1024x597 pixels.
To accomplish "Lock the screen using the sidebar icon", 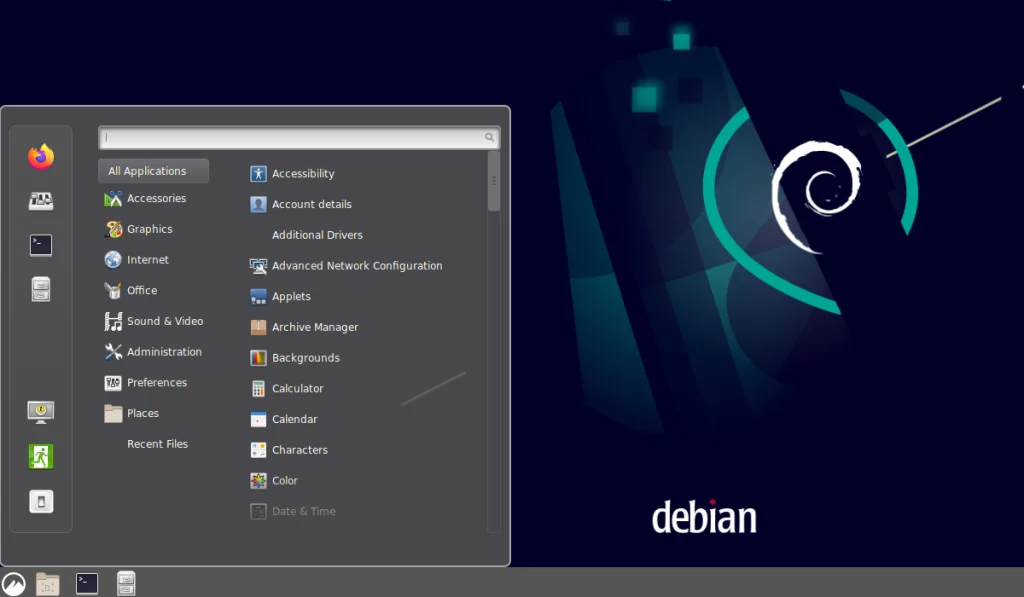I will coord(40,411).
